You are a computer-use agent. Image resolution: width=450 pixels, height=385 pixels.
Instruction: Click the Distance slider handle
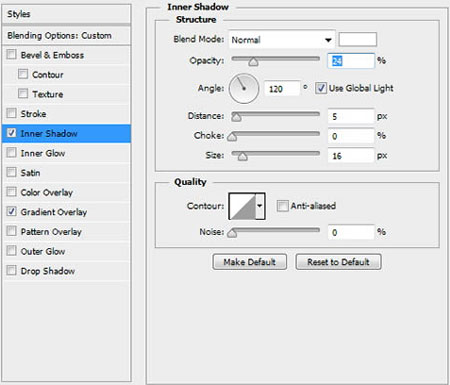pyautogui.click(x=236, y=117)
